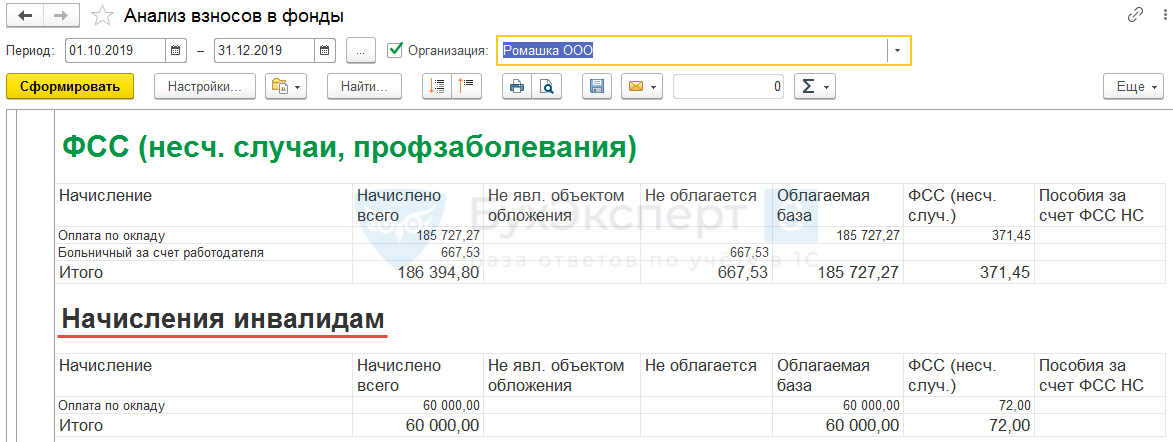
Task: Open the sum function dropdown
Action: pos(814,87)
